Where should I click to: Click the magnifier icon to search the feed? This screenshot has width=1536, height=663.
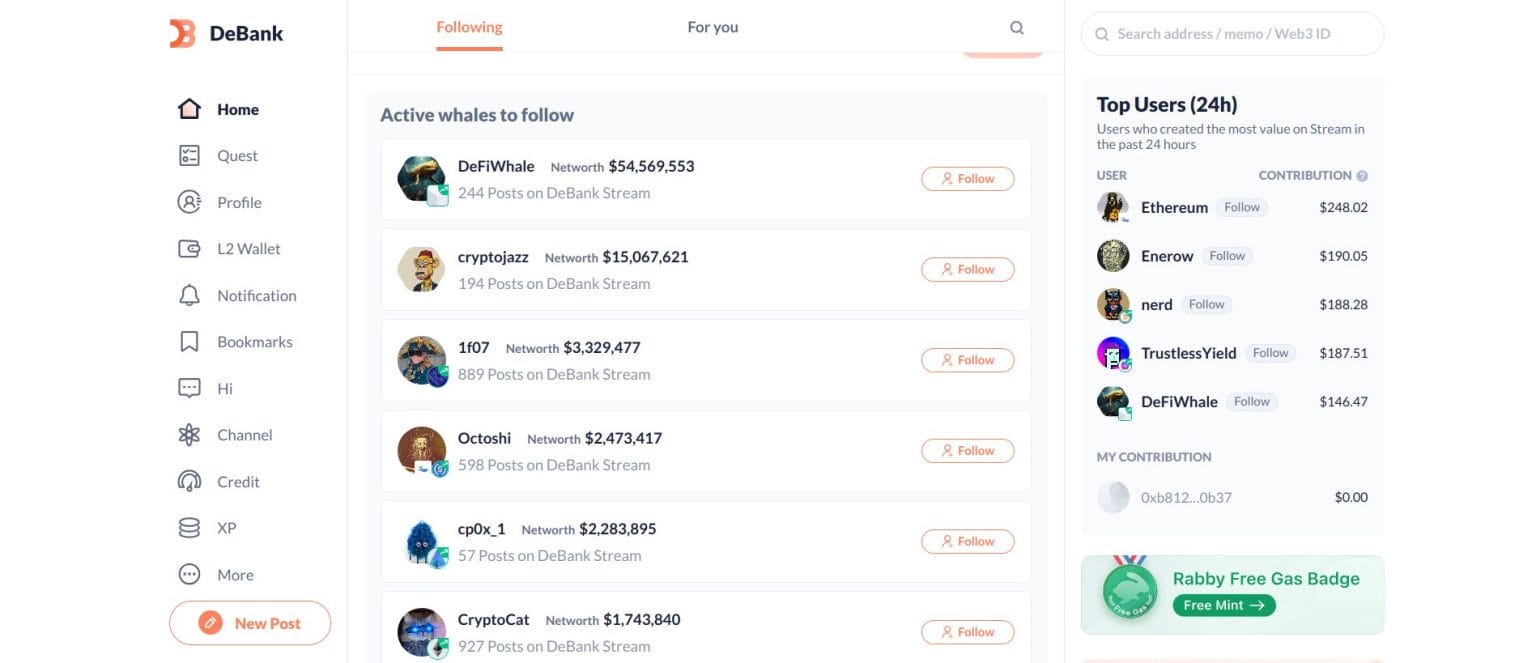coord(1016,27)
